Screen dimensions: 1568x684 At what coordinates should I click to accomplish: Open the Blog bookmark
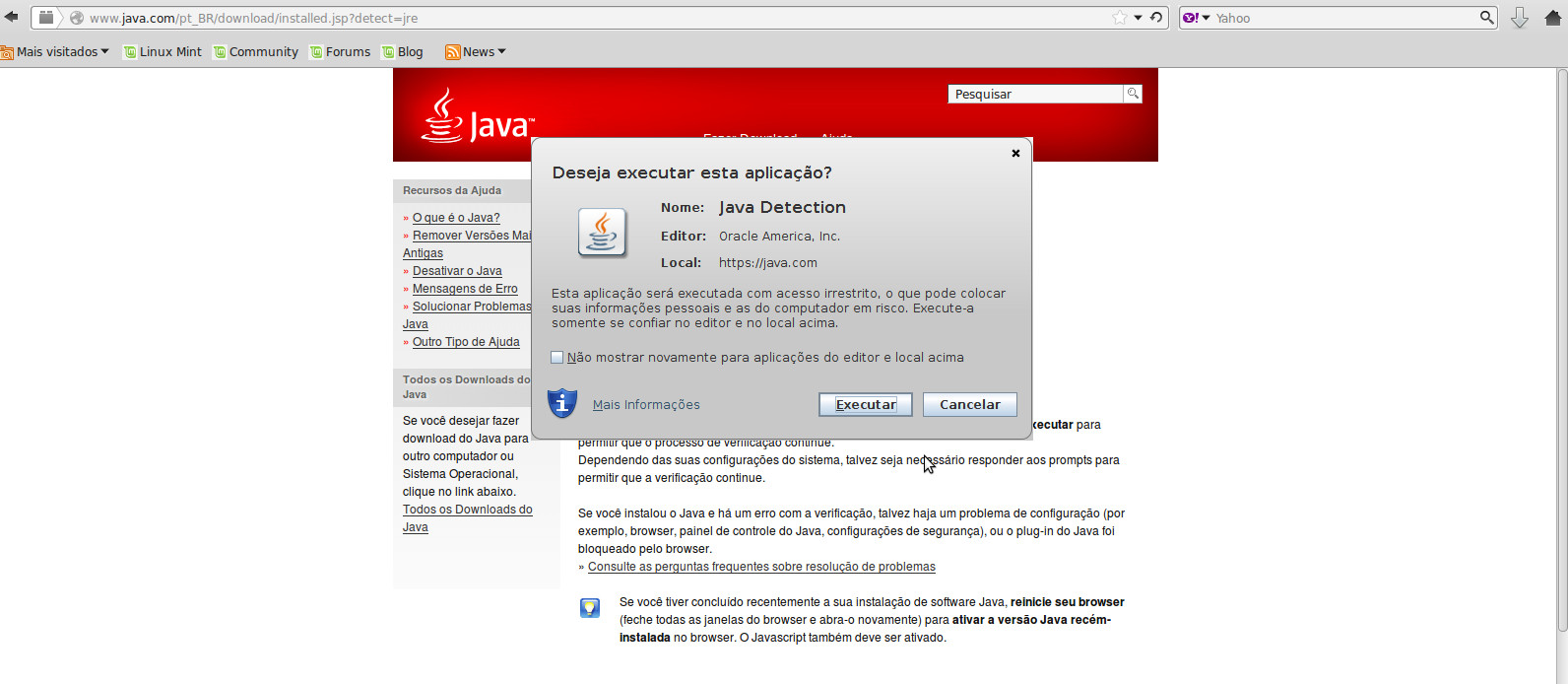pos(403,51)
